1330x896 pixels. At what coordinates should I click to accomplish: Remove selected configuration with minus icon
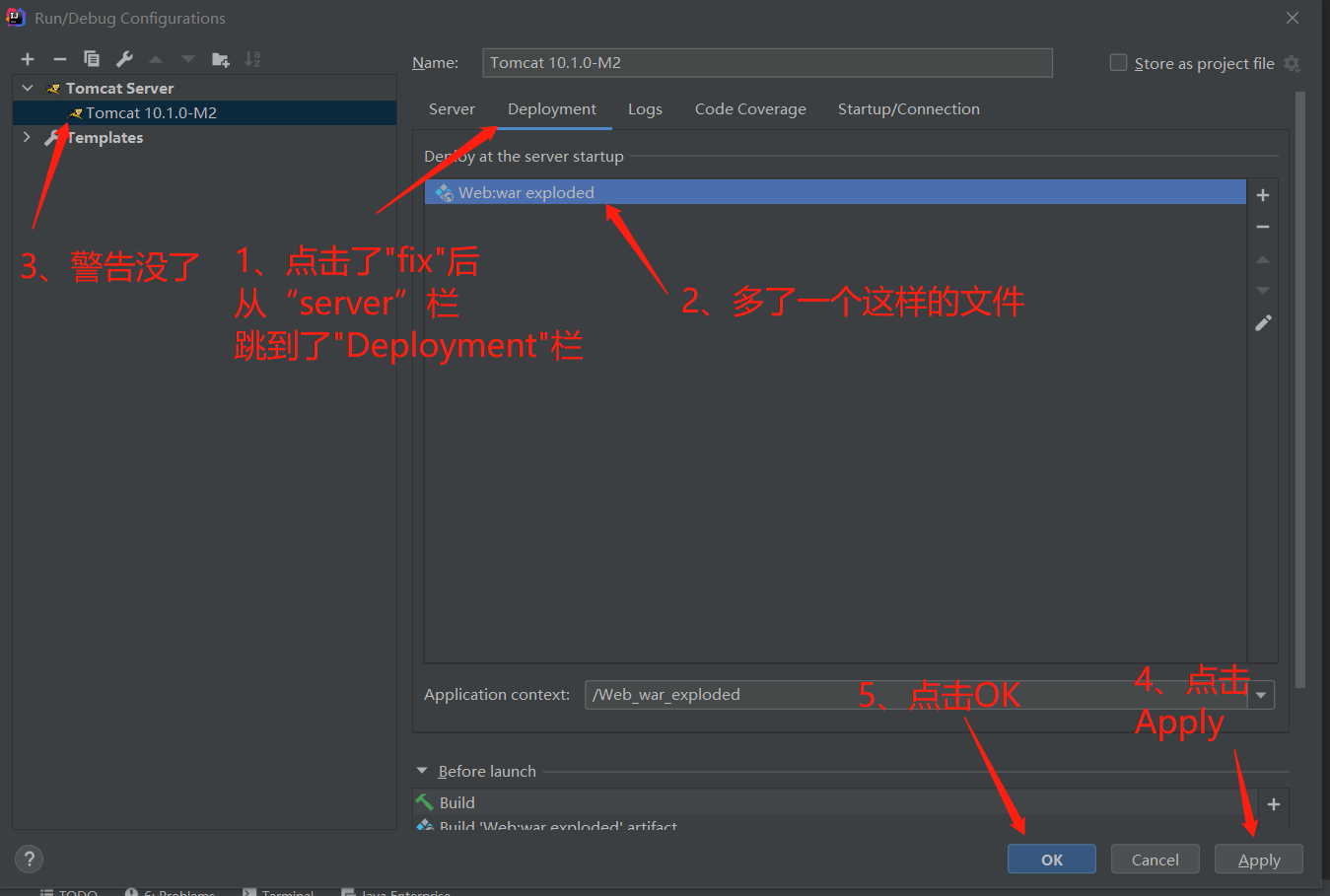(x=59, y=59)
